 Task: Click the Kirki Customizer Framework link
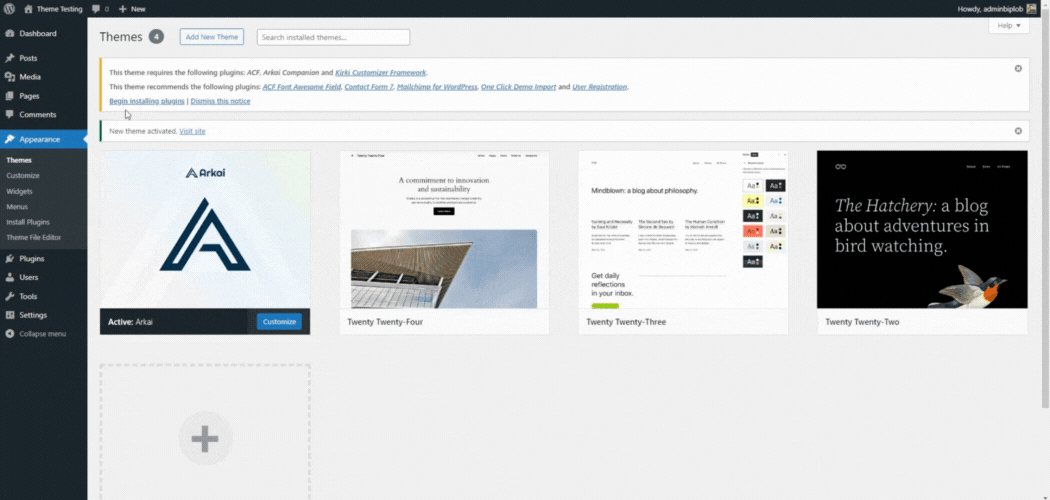(x=380, y=72)
